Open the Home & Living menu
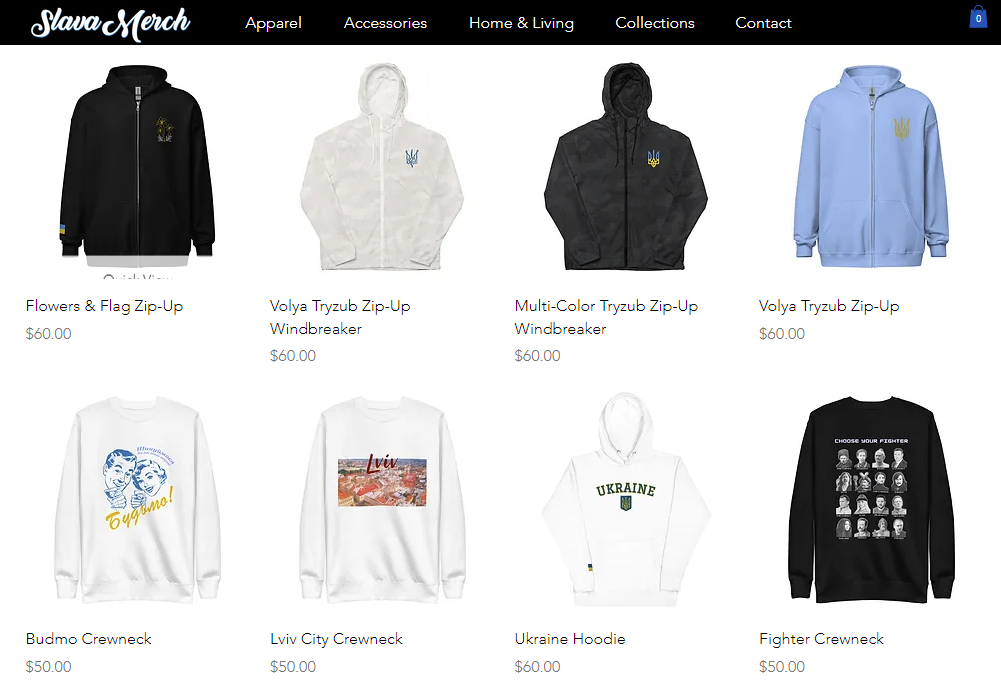The image size is (1001, 697). coord(521,23)
